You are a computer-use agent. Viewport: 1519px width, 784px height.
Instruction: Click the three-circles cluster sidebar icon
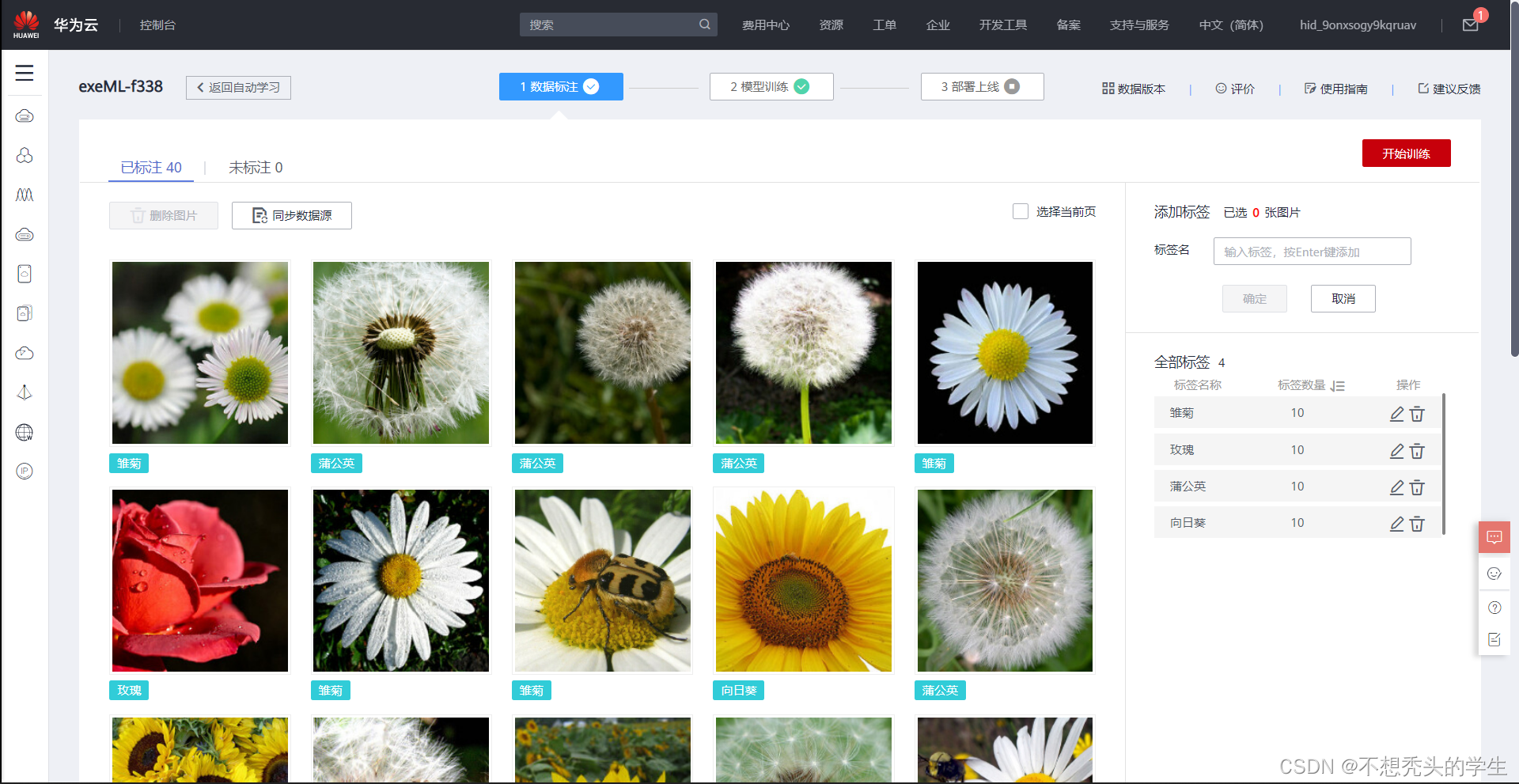[x=25, y=156]
